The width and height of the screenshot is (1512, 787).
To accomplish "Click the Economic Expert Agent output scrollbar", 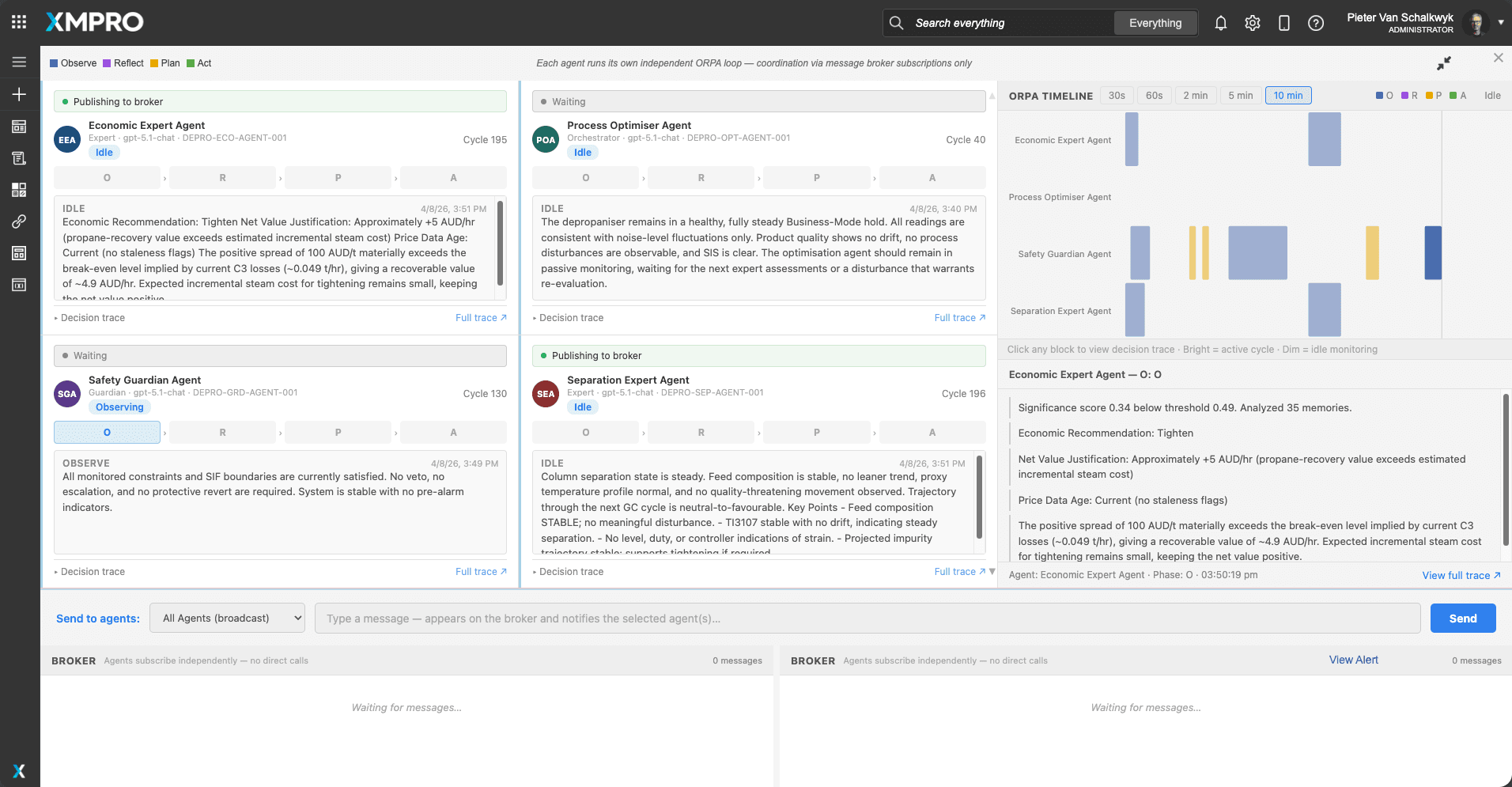I will tap(500, 243).
